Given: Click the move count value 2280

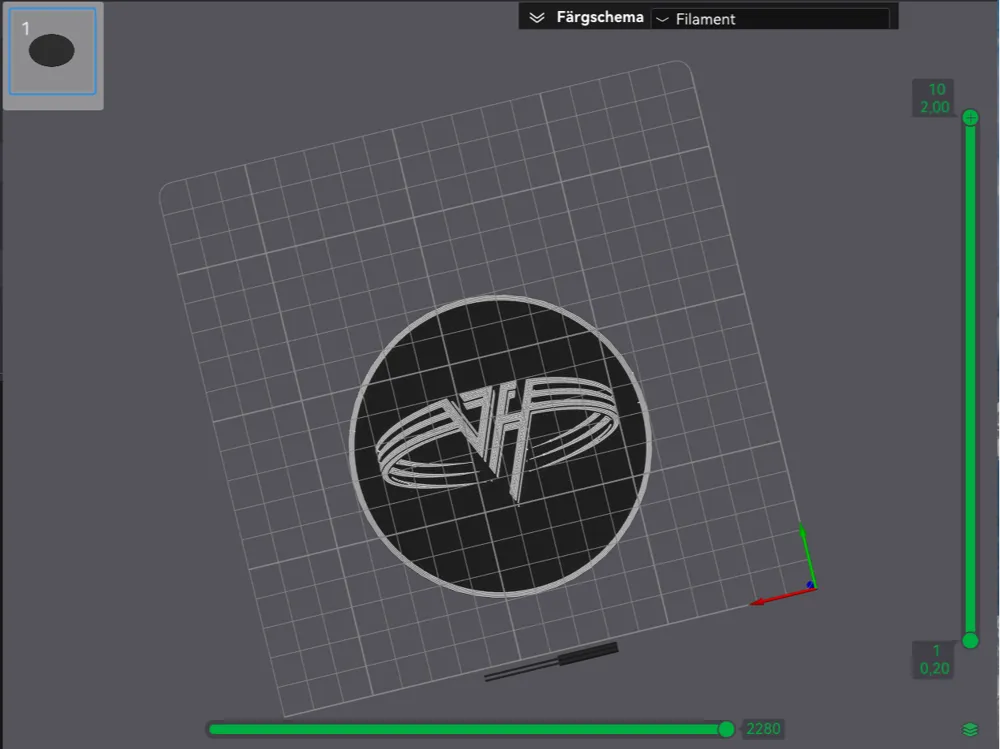Looking at the screenshot, I should tap(763, 729).
